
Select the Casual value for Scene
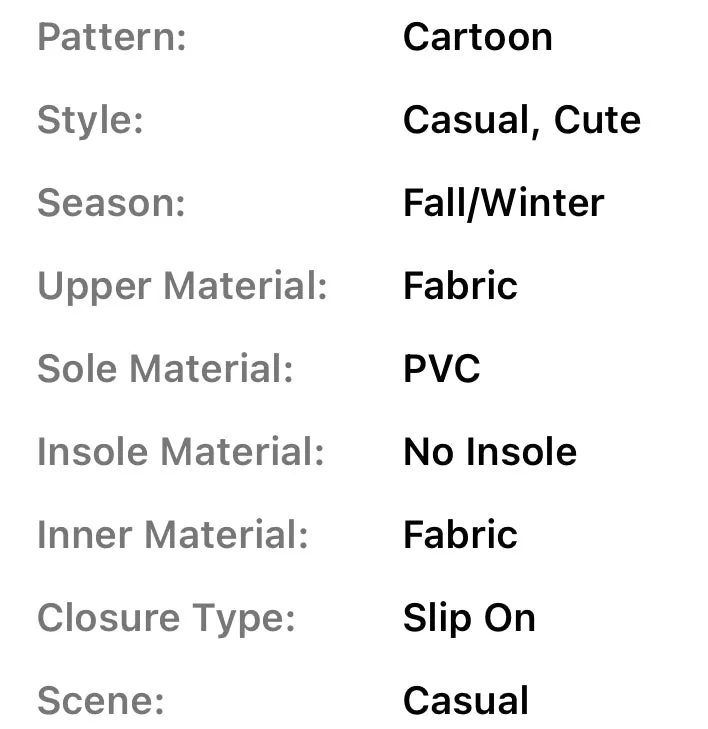pyautogui.click(x=465, y=701)
